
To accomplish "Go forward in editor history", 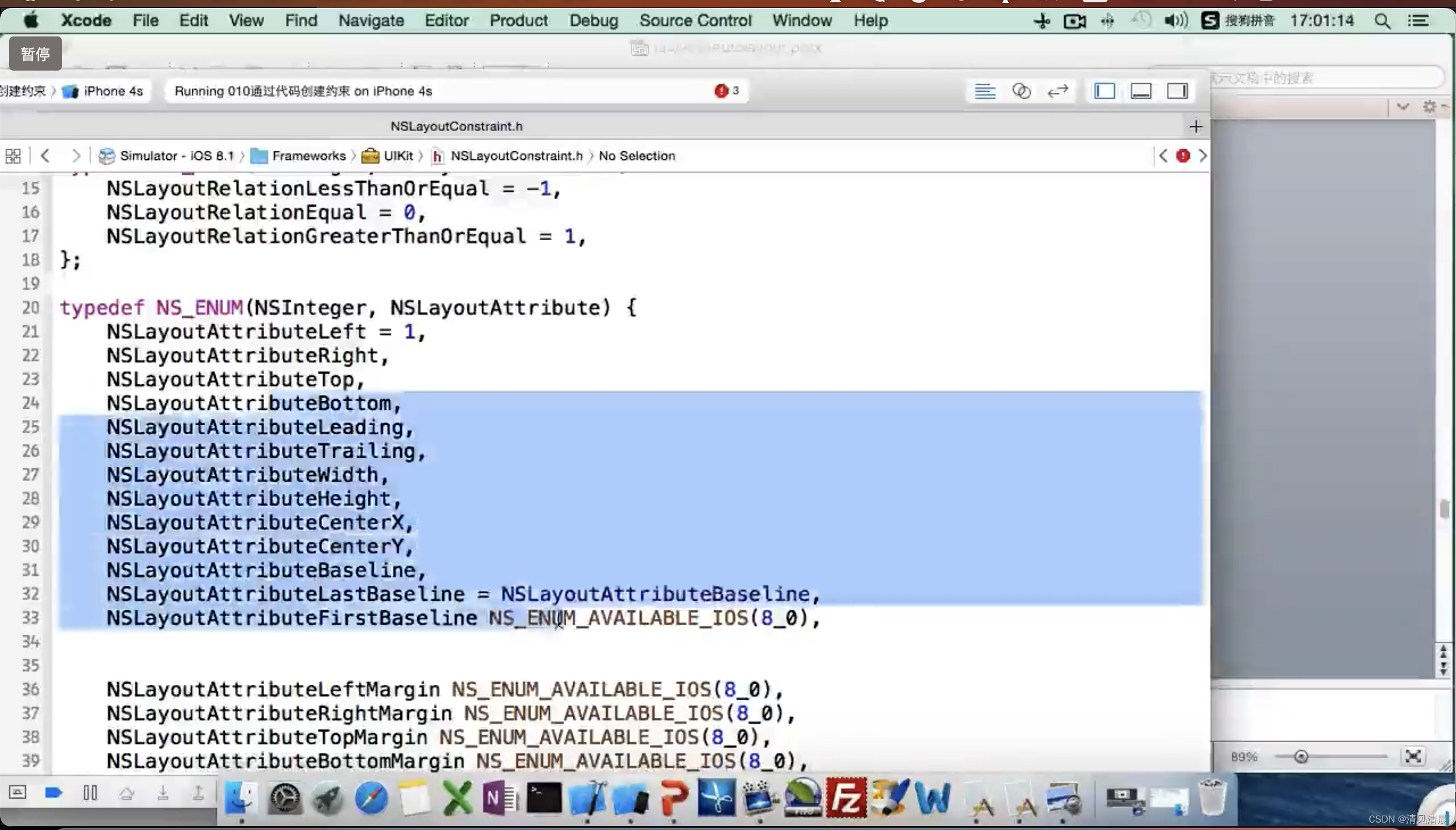I will [76, 155].
